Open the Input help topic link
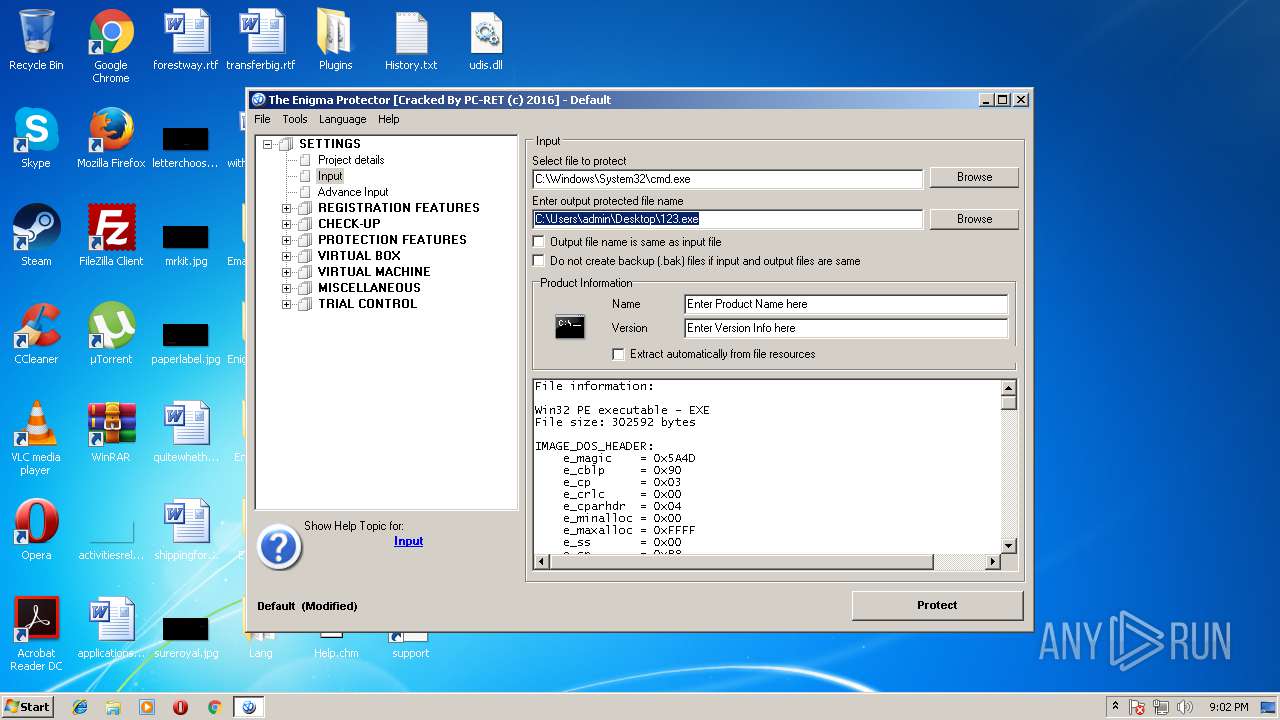The image size is (1280, 720). point(408,541)
